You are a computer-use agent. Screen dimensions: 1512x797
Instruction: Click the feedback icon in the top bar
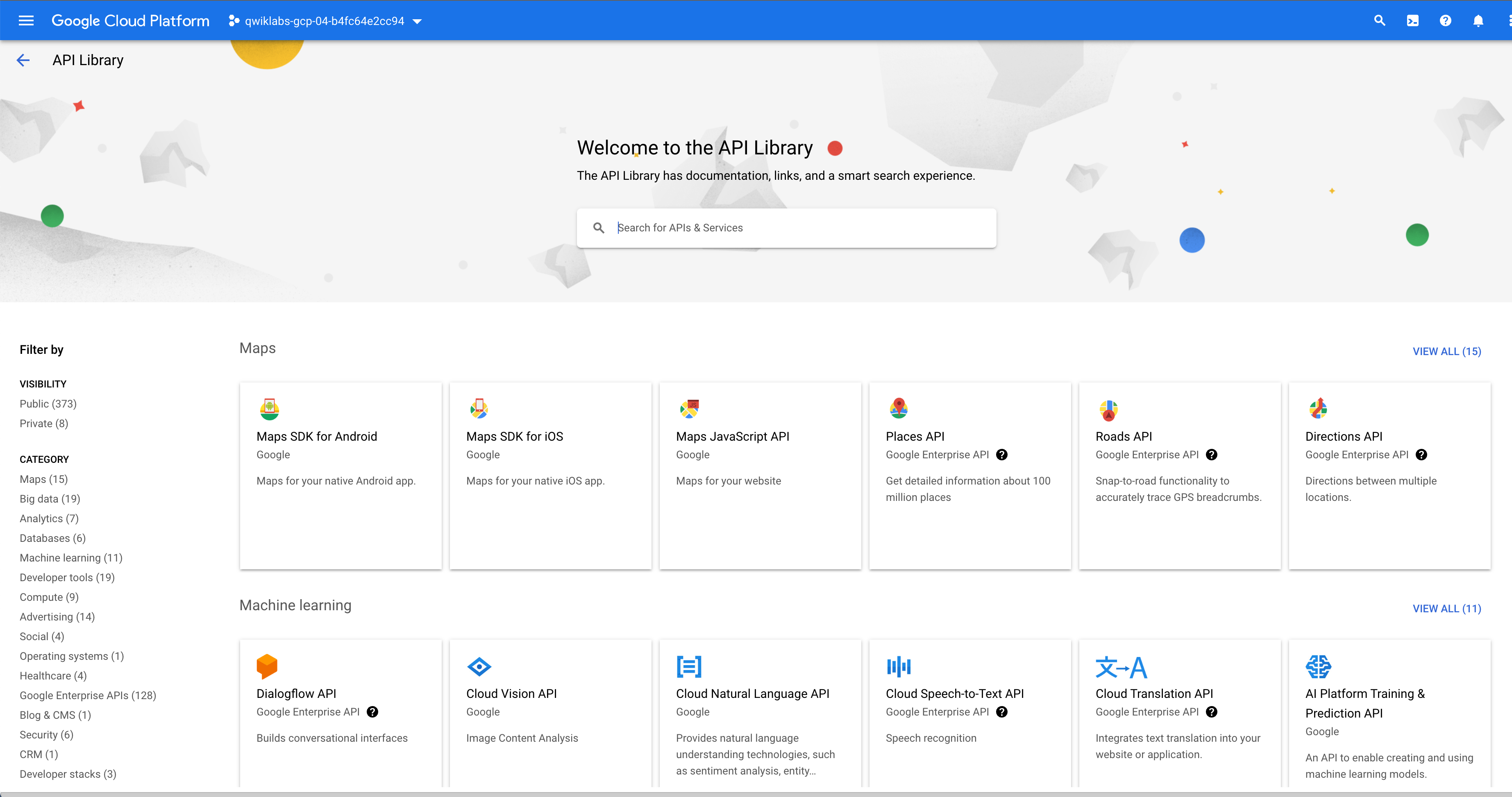click(1412, 20)
